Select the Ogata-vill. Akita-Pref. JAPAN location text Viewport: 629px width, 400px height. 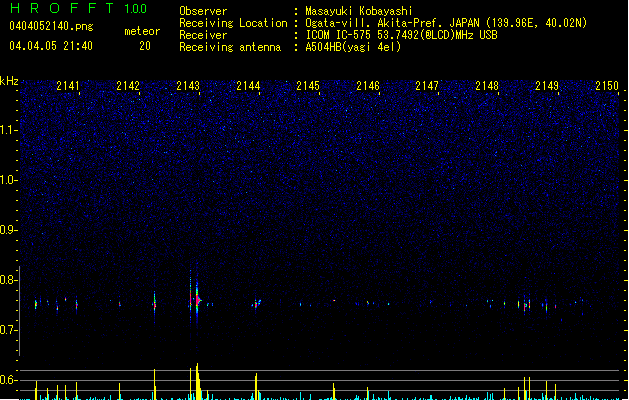446,23
